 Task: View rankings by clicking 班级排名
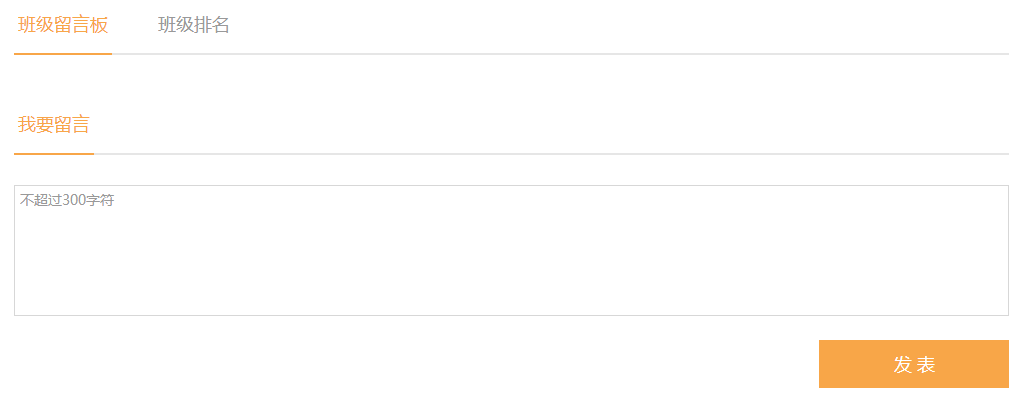point(194,25)
